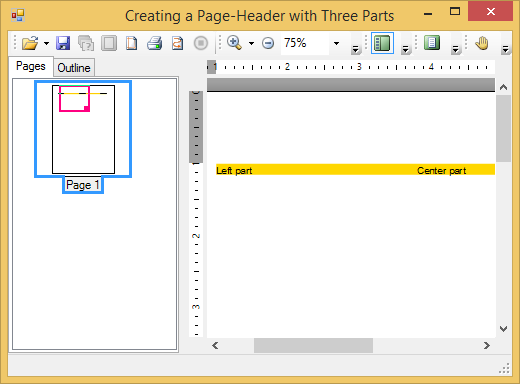Click the horizontal scrollbar right arrow

(x=487, y=345)
